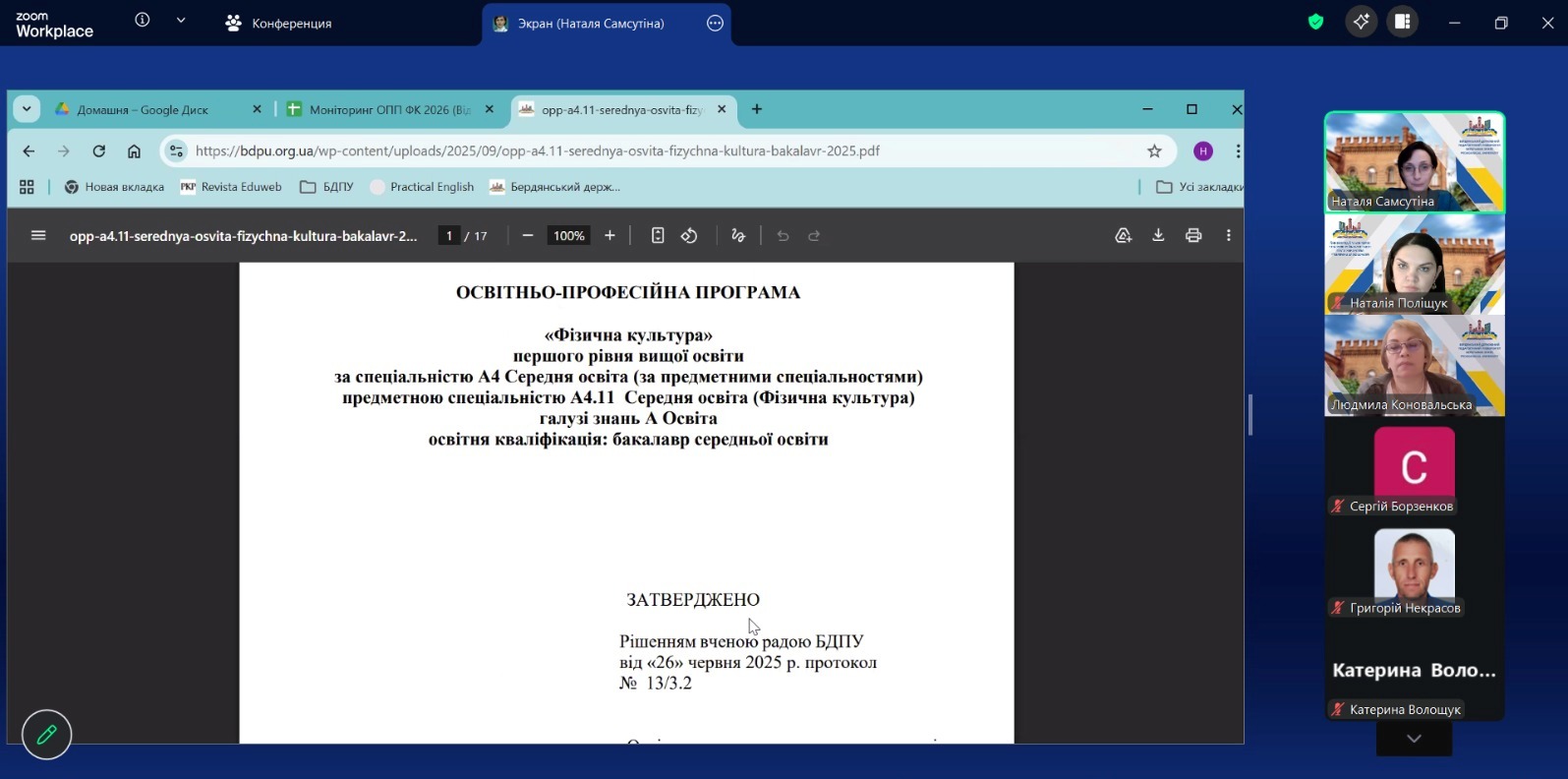The width and height of the screenshot is (1568, 779).
Task: Open the БДПУ bookmarks folder
Action: coord(327,187)
